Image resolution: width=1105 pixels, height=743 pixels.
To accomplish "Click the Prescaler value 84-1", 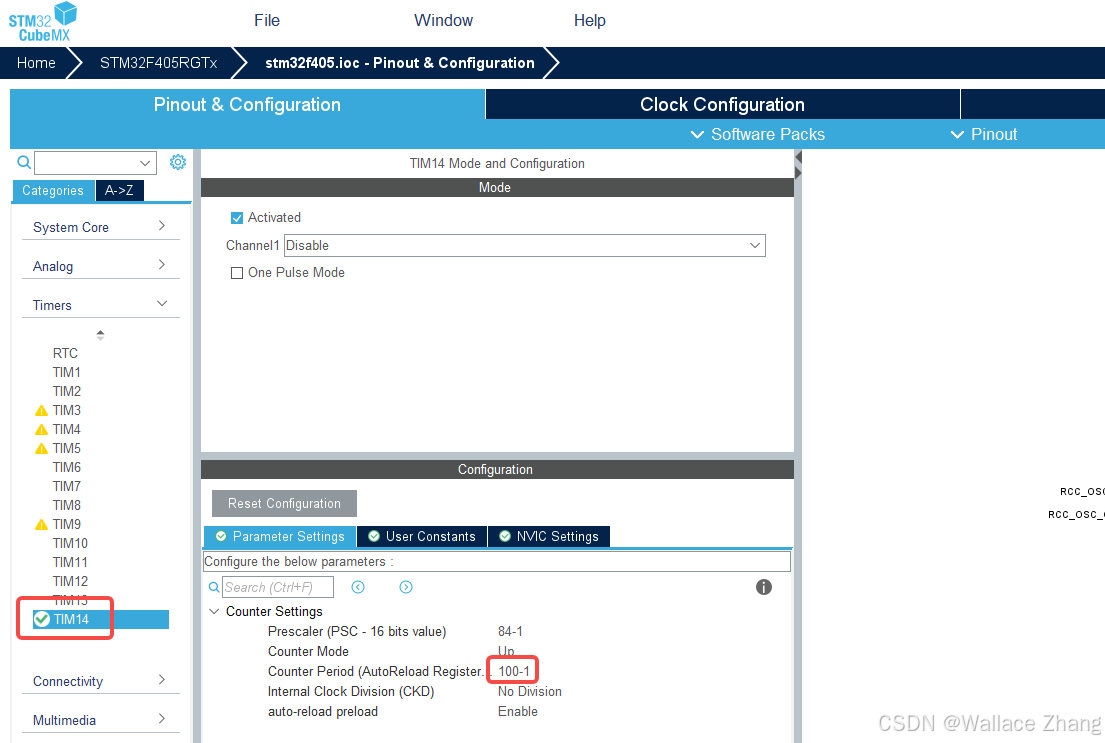I will pos(510,632).
